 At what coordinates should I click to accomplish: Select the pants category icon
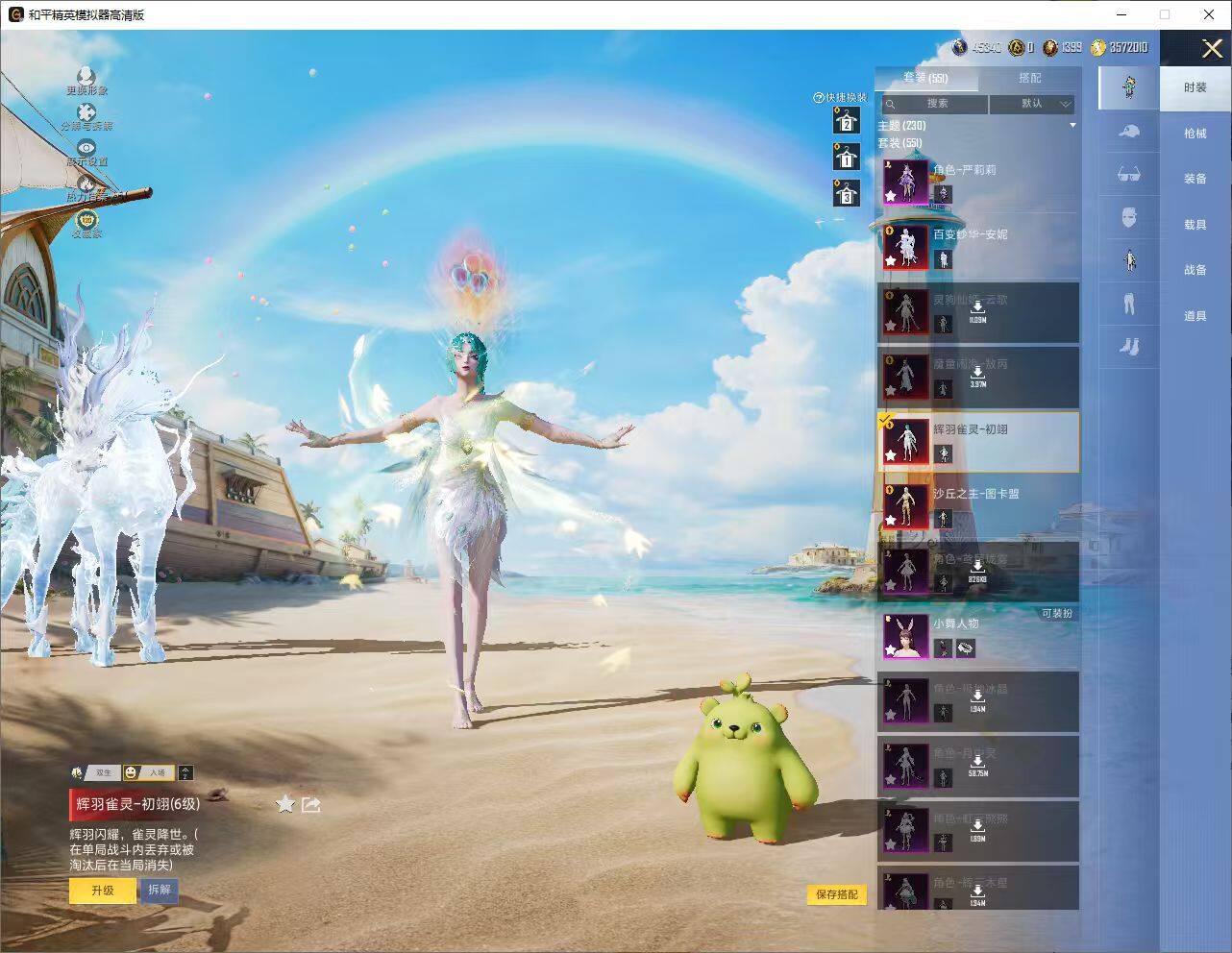[1129, 304]
